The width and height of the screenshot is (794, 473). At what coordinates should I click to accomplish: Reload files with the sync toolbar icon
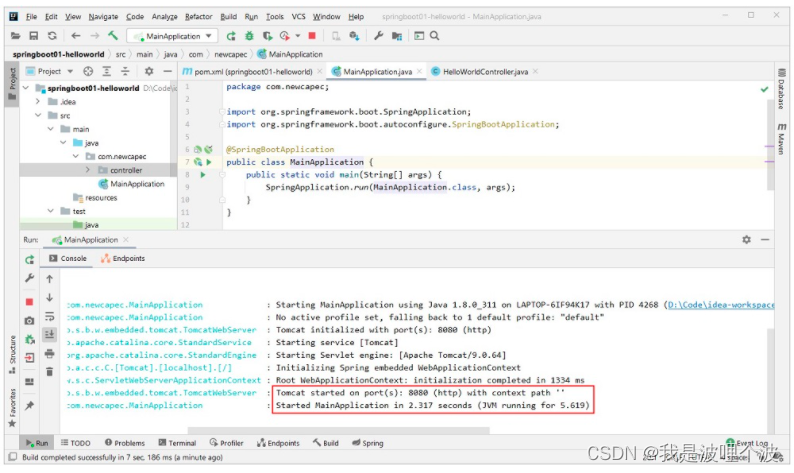[52, 36]
